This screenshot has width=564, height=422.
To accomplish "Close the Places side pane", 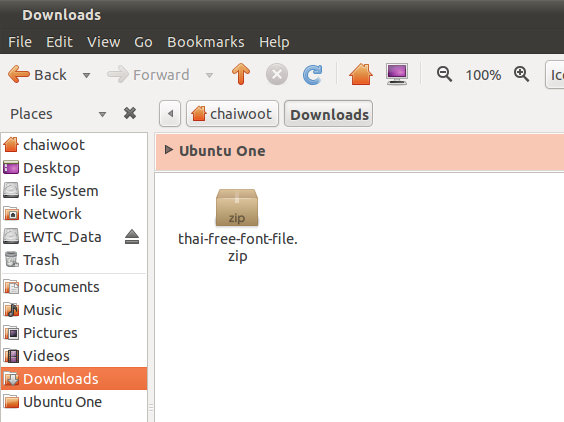I will pyautogui.click(x=130, y=113).
